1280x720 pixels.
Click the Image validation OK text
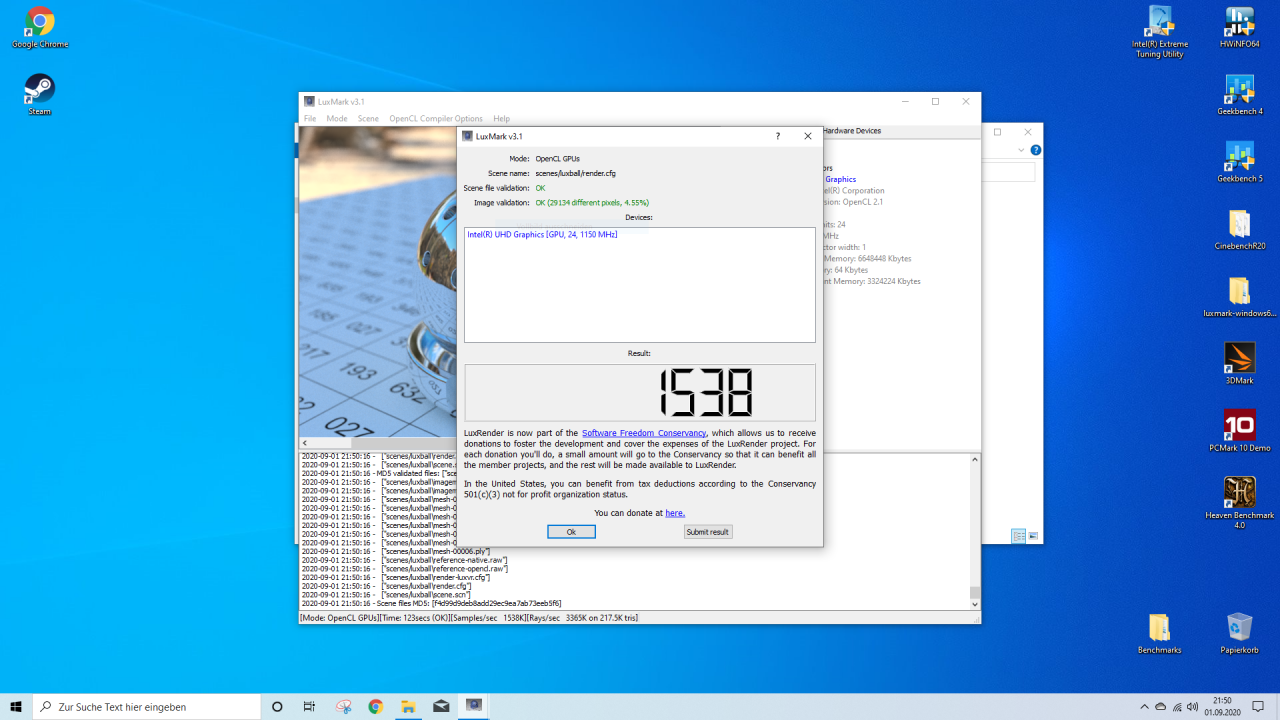[x=592, y=202]
